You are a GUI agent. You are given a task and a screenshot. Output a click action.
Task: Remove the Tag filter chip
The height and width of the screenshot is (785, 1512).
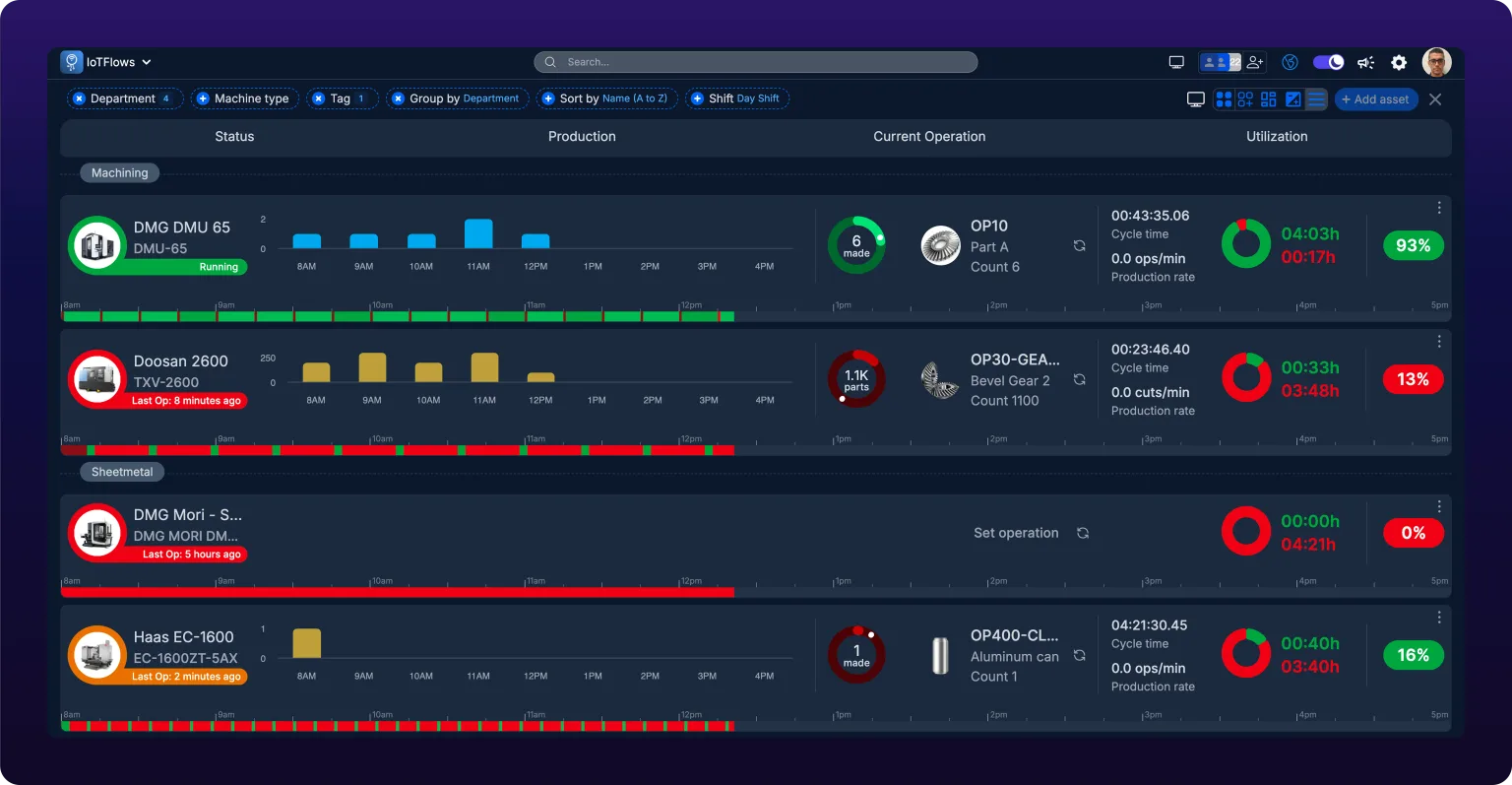318,98
